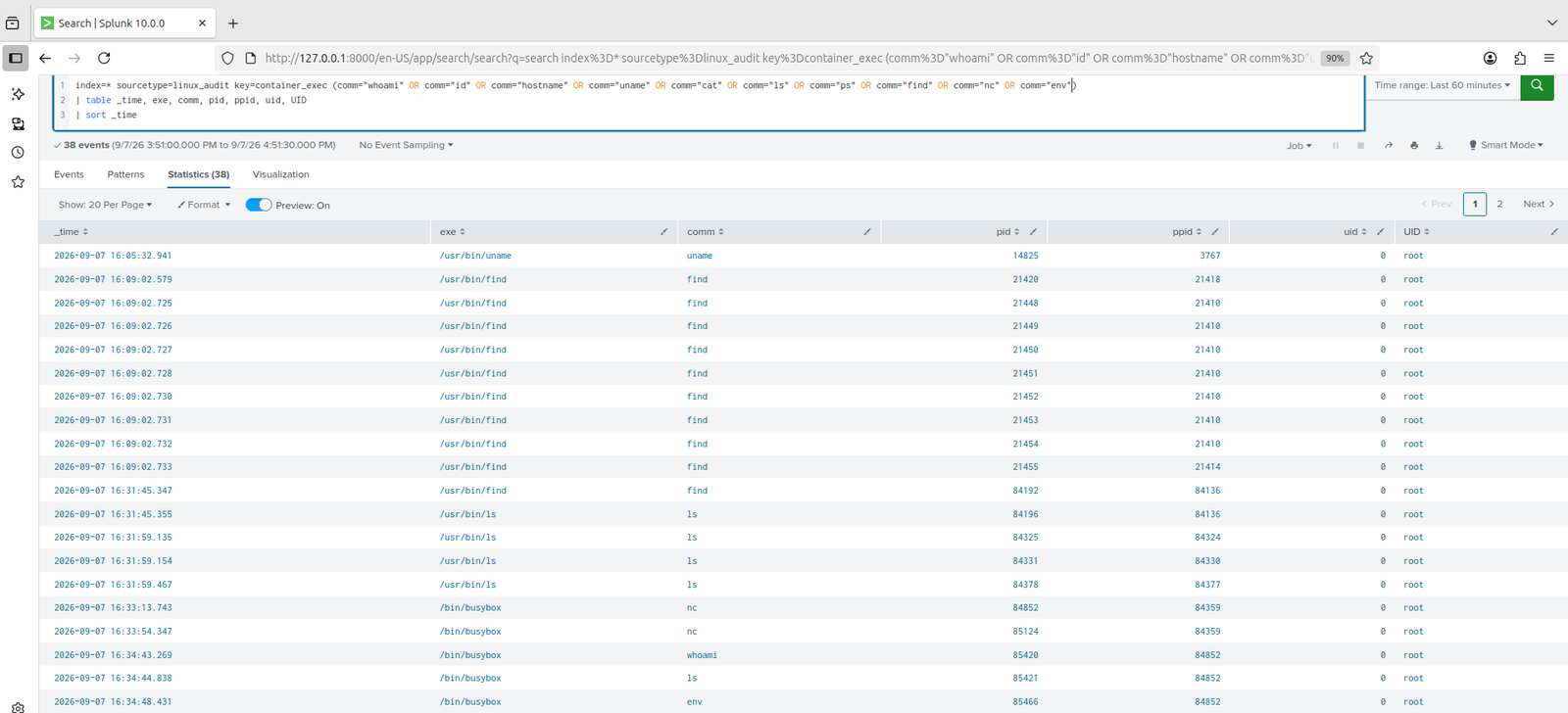Viewport: 1568px width, 713px height.
Task: Reload the page in Firefox
Action: (104, 58)
